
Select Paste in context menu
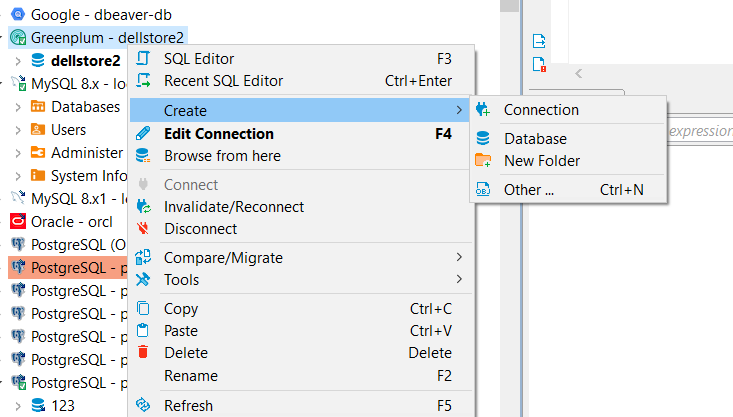(x=302, y=331)
